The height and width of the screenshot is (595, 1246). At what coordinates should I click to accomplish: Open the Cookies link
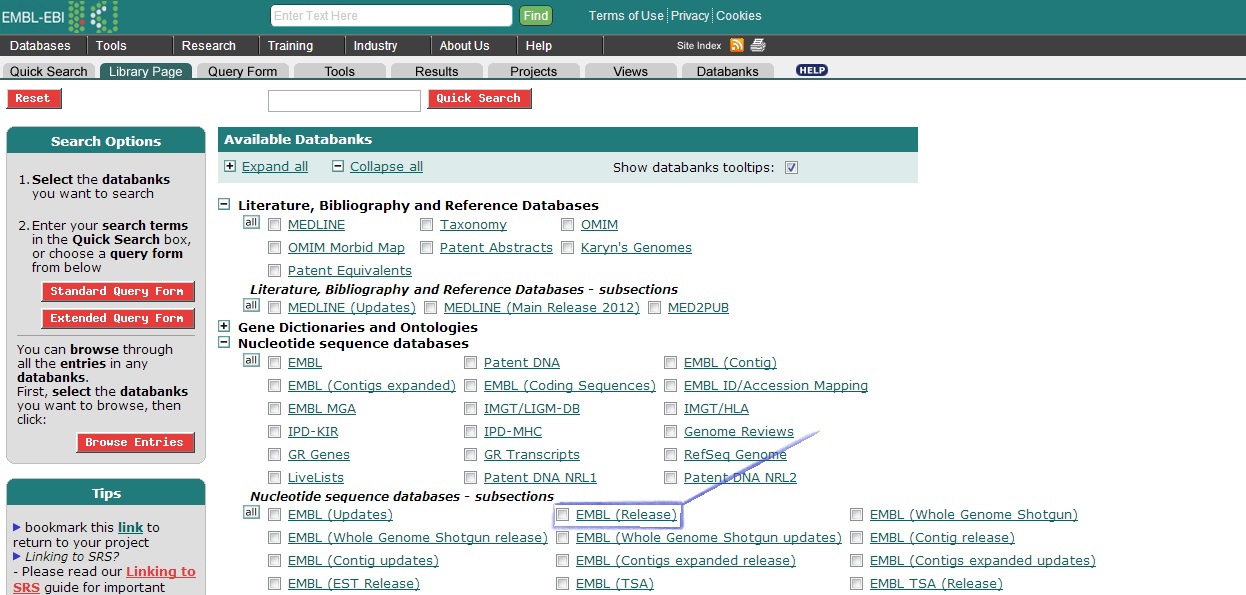(x=739, y=16)
